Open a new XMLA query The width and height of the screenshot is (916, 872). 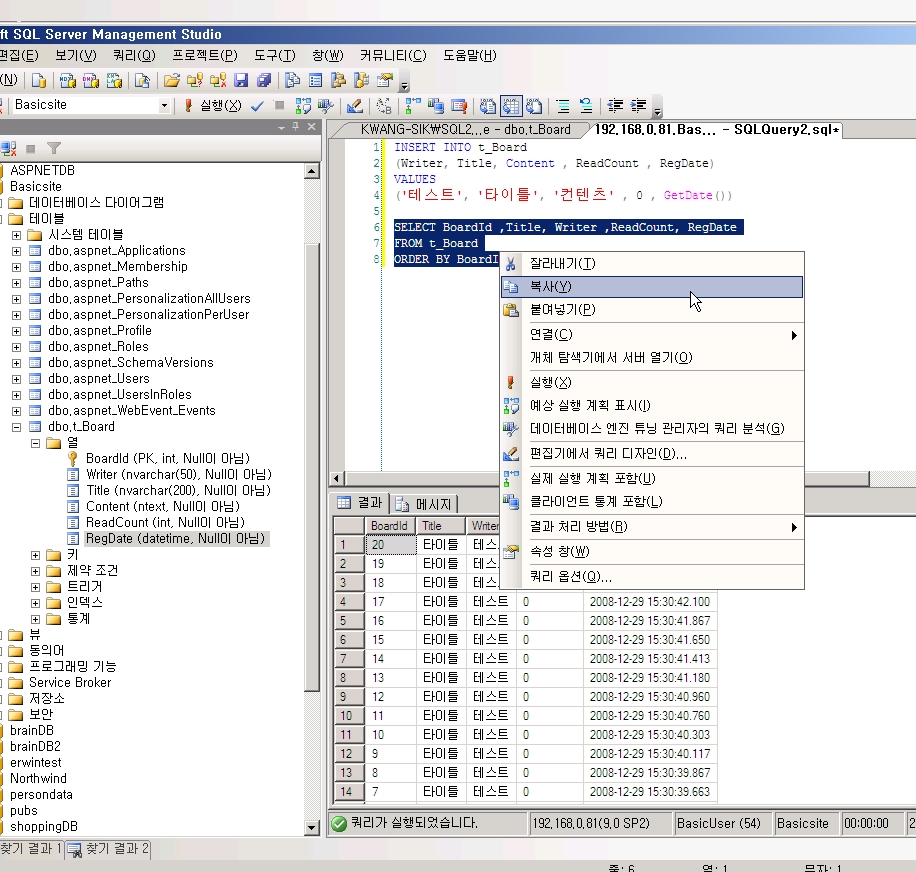[x=114, y=80]
